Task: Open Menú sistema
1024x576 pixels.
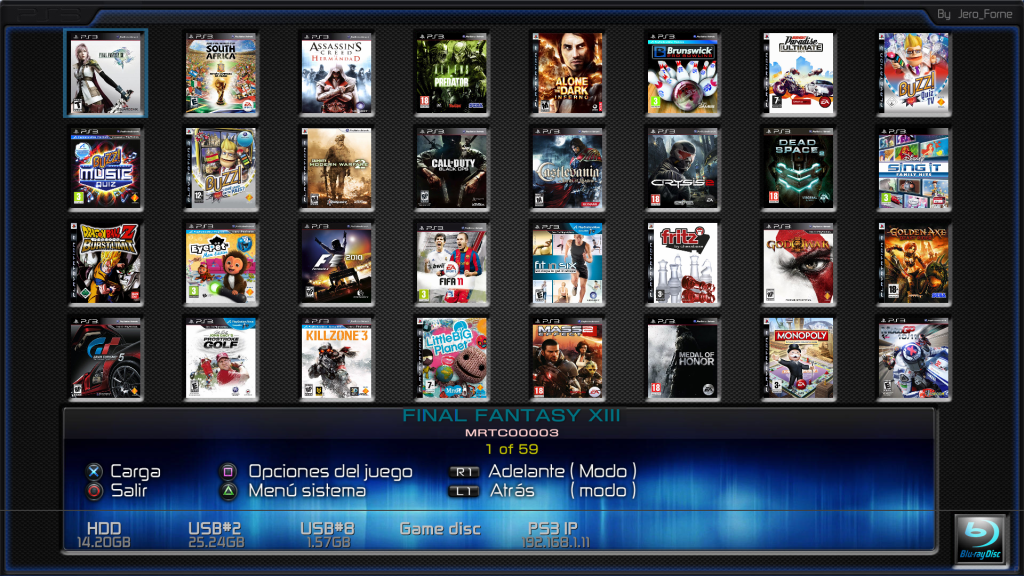Action: click(307, 490)
